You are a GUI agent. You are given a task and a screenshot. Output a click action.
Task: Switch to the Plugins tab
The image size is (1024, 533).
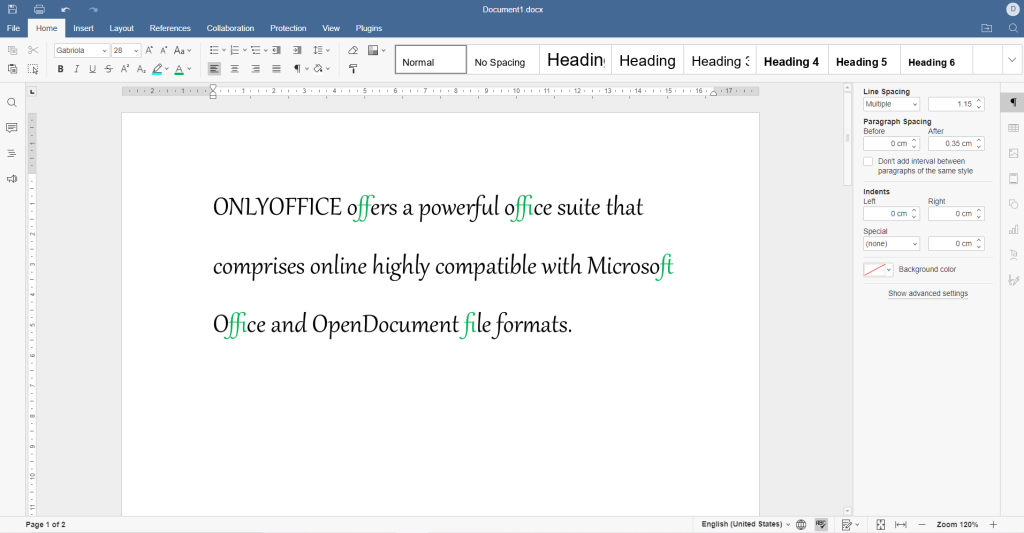(369, 28)
